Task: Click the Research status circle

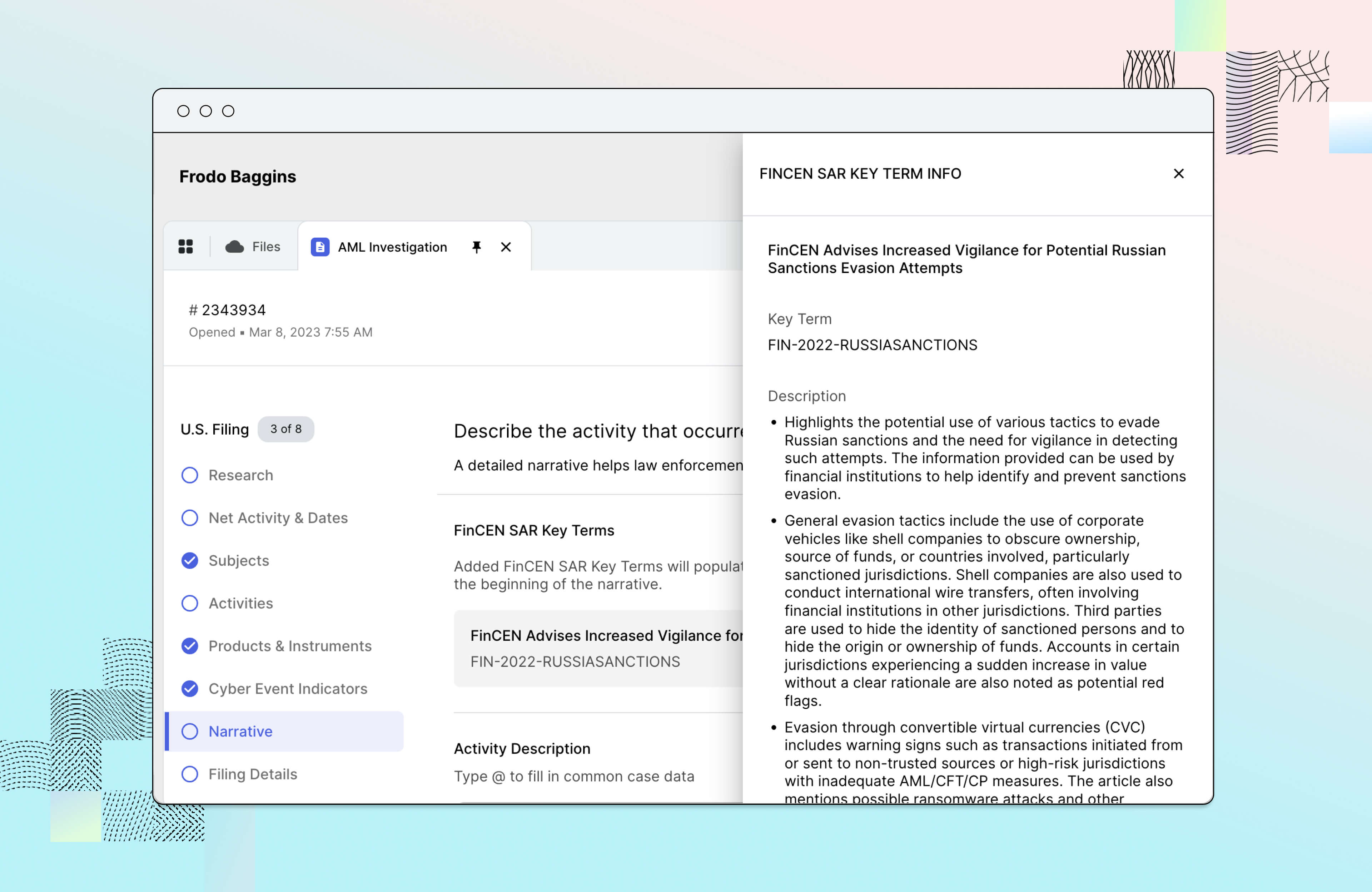Action: click(x=190, y=475)
